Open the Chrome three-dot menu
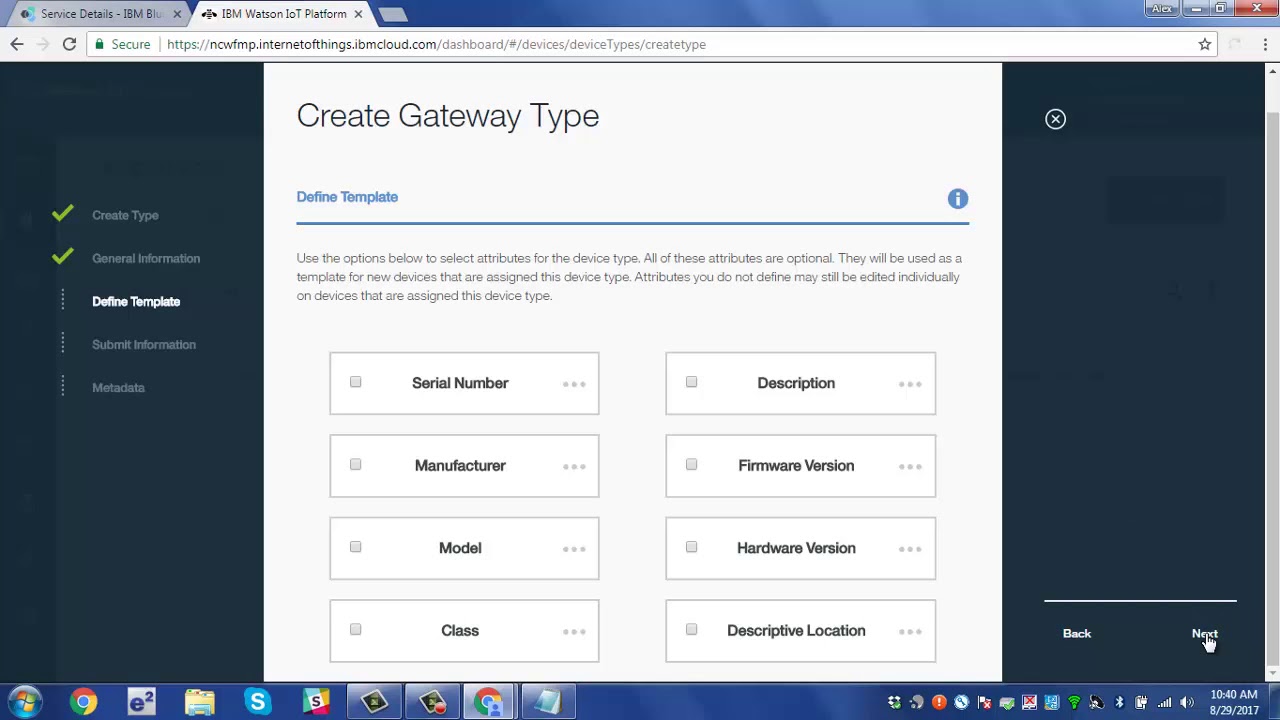Image resolution: width=1280 pixels, height=720 pixels. tap(1265, 44)
